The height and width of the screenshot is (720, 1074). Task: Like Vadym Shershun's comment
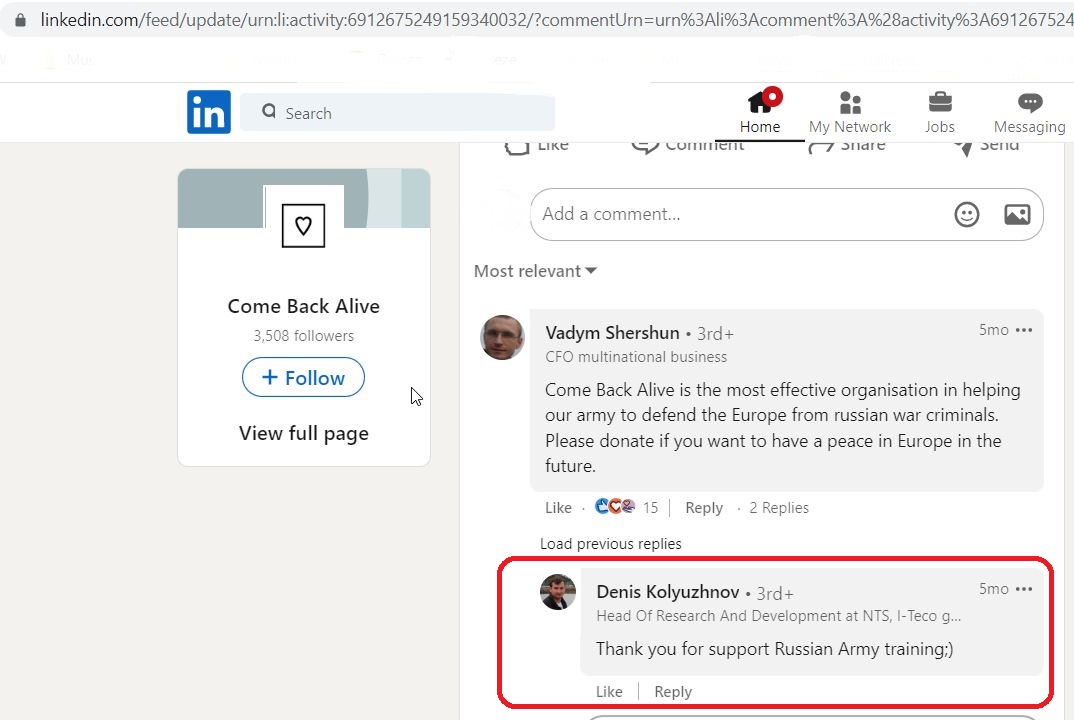[558, 508]
